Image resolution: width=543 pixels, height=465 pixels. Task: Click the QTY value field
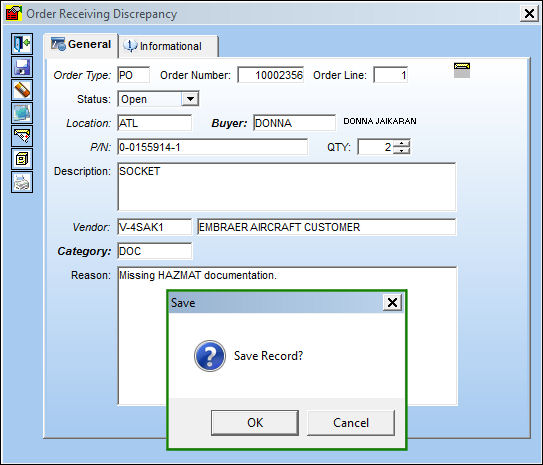(376, 147)
